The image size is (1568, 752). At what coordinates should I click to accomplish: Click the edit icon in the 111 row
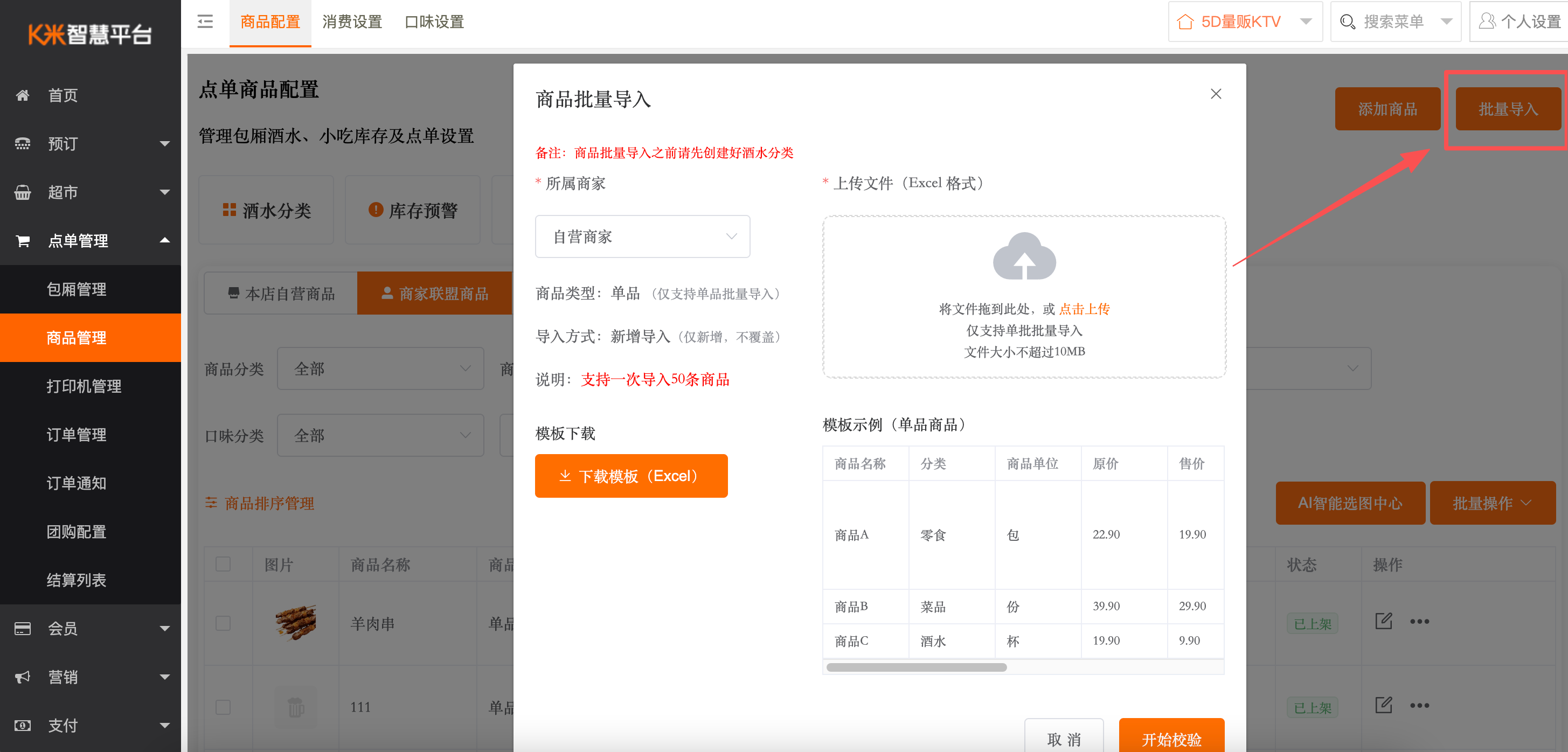(1383, 705)
